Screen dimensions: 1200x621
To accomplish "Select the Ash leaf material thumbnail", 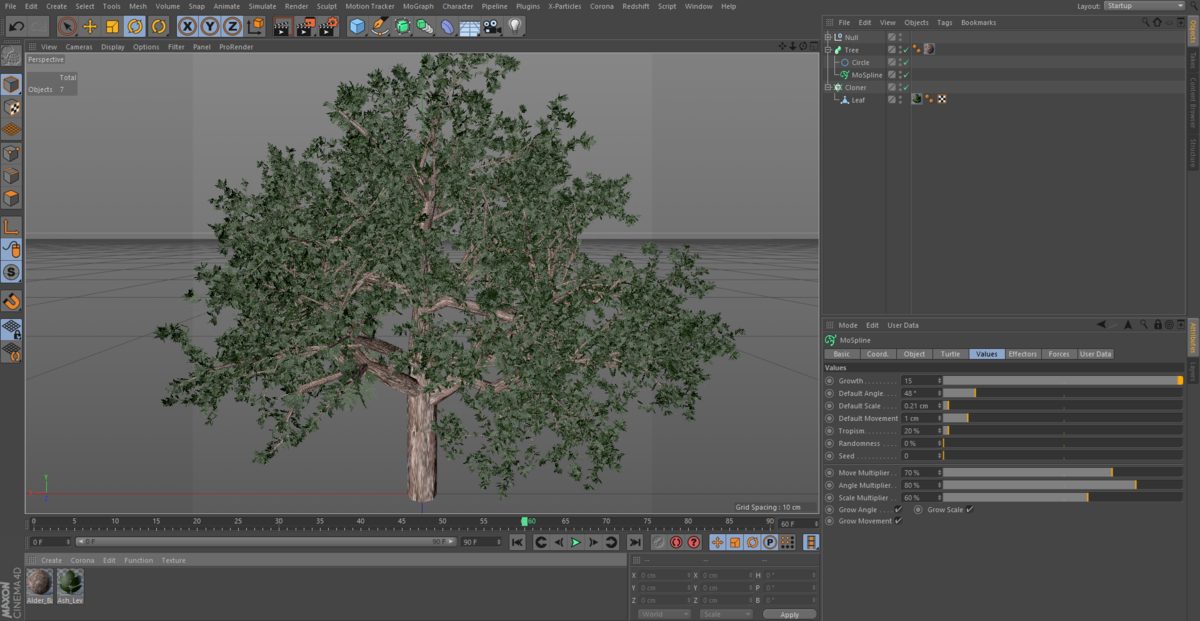I will tap(70, 583).
